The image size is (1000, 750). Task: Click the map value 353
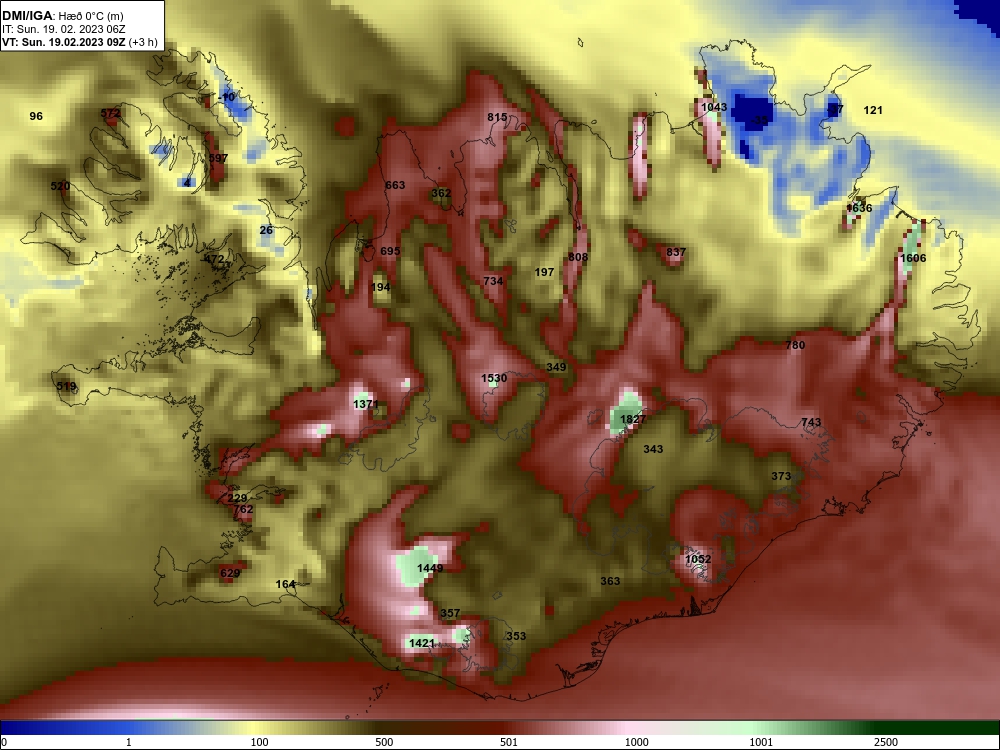pos(516,636)
